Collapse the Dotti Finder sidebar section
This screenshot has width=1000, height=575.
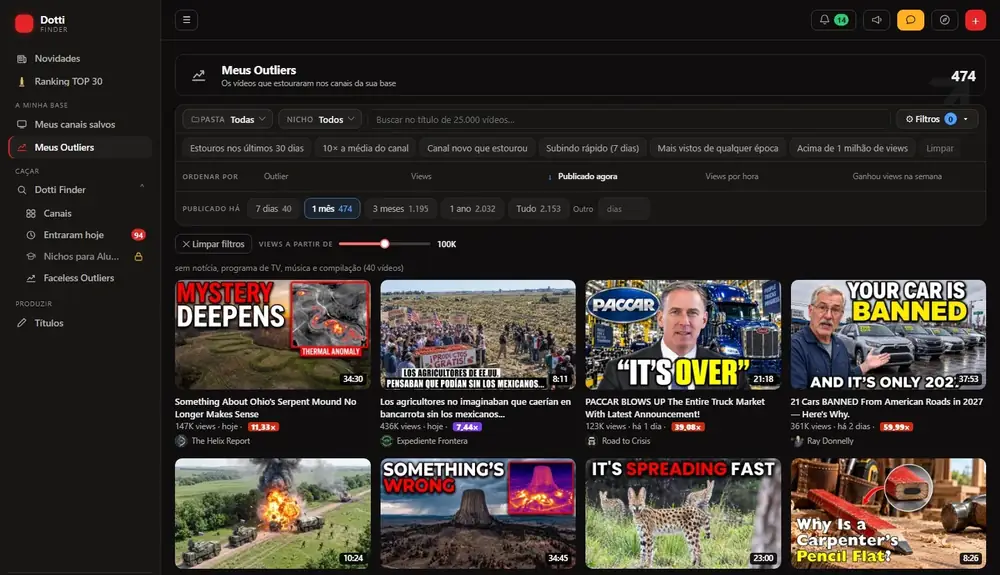click(142, 186)
